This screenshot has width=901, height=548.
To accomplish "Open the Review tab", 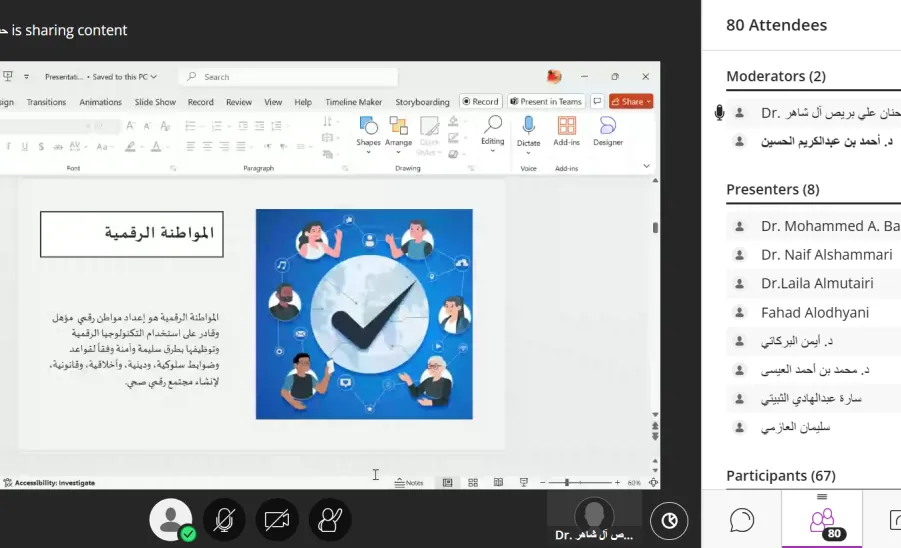I will coord(239,102).
